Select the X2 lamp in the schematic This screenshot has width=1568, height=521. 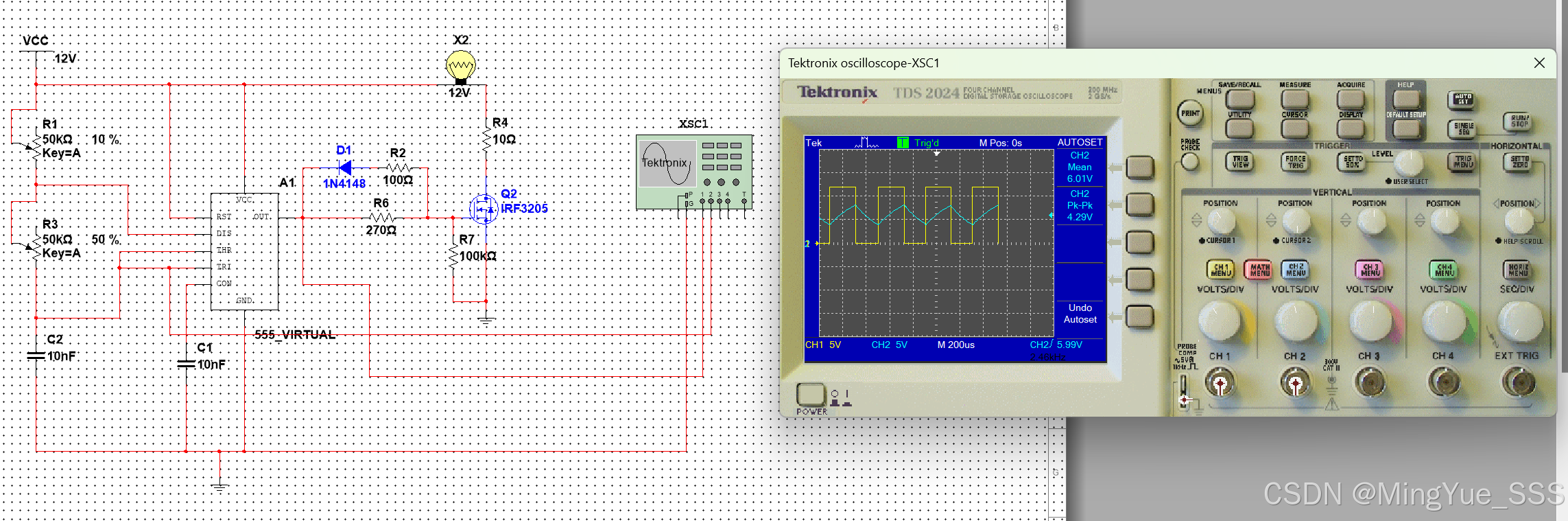[461, 67]
